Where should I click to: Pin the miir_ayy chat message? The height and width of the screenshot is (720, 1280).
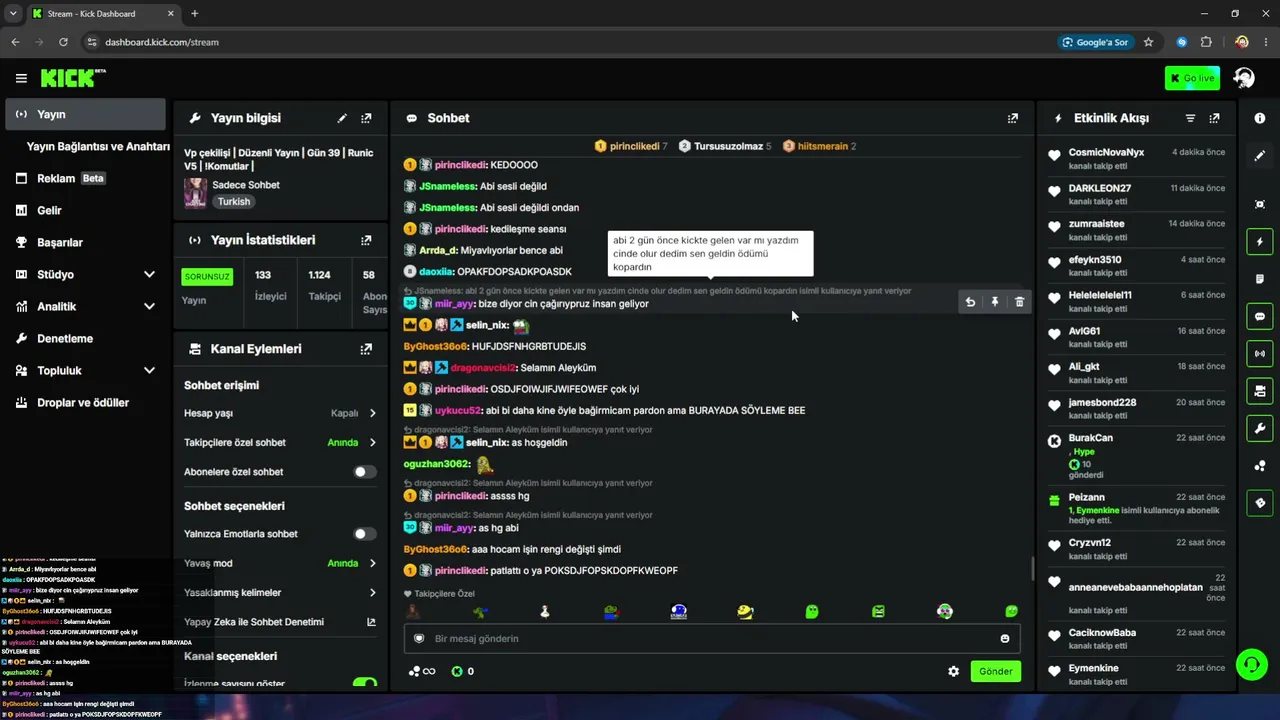(995, 302)
